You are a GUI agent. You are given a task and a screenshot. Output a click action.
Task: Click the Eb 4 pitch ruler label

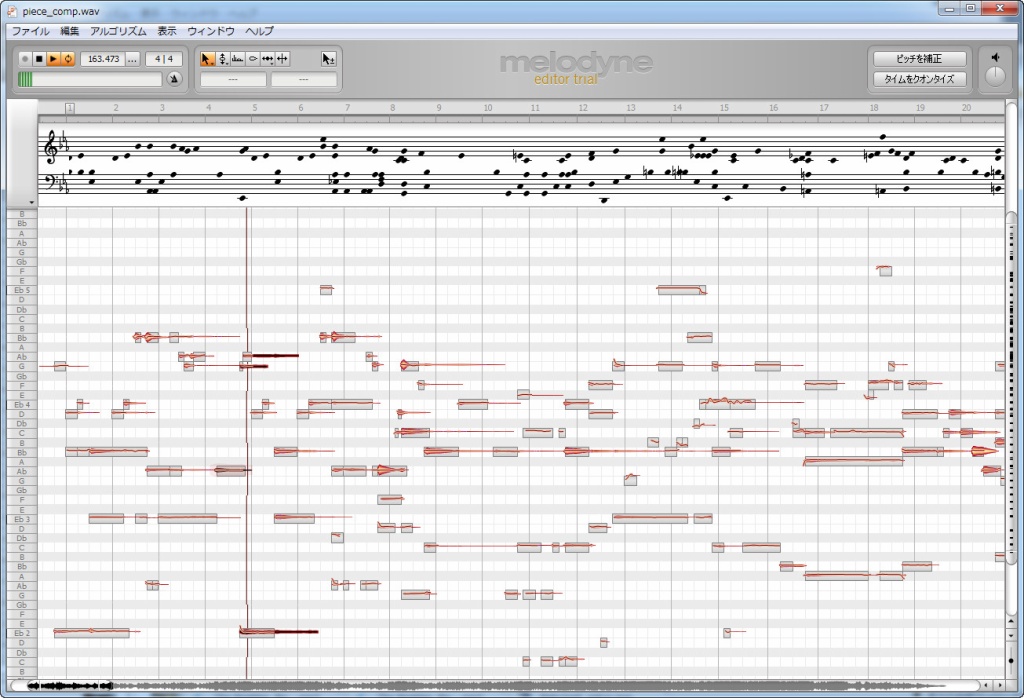click(22, 405)
